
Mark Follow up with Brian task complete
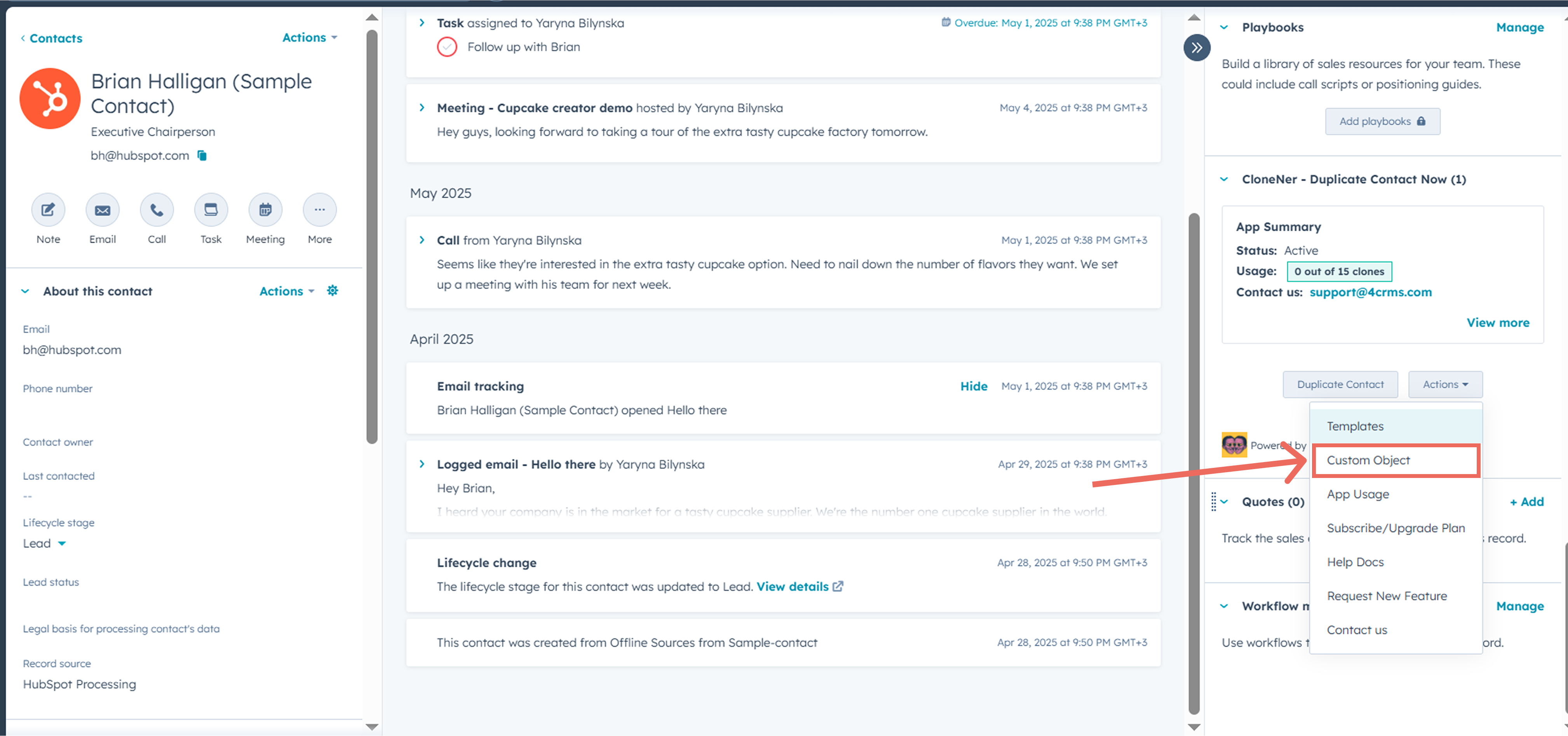coord(447,47)
